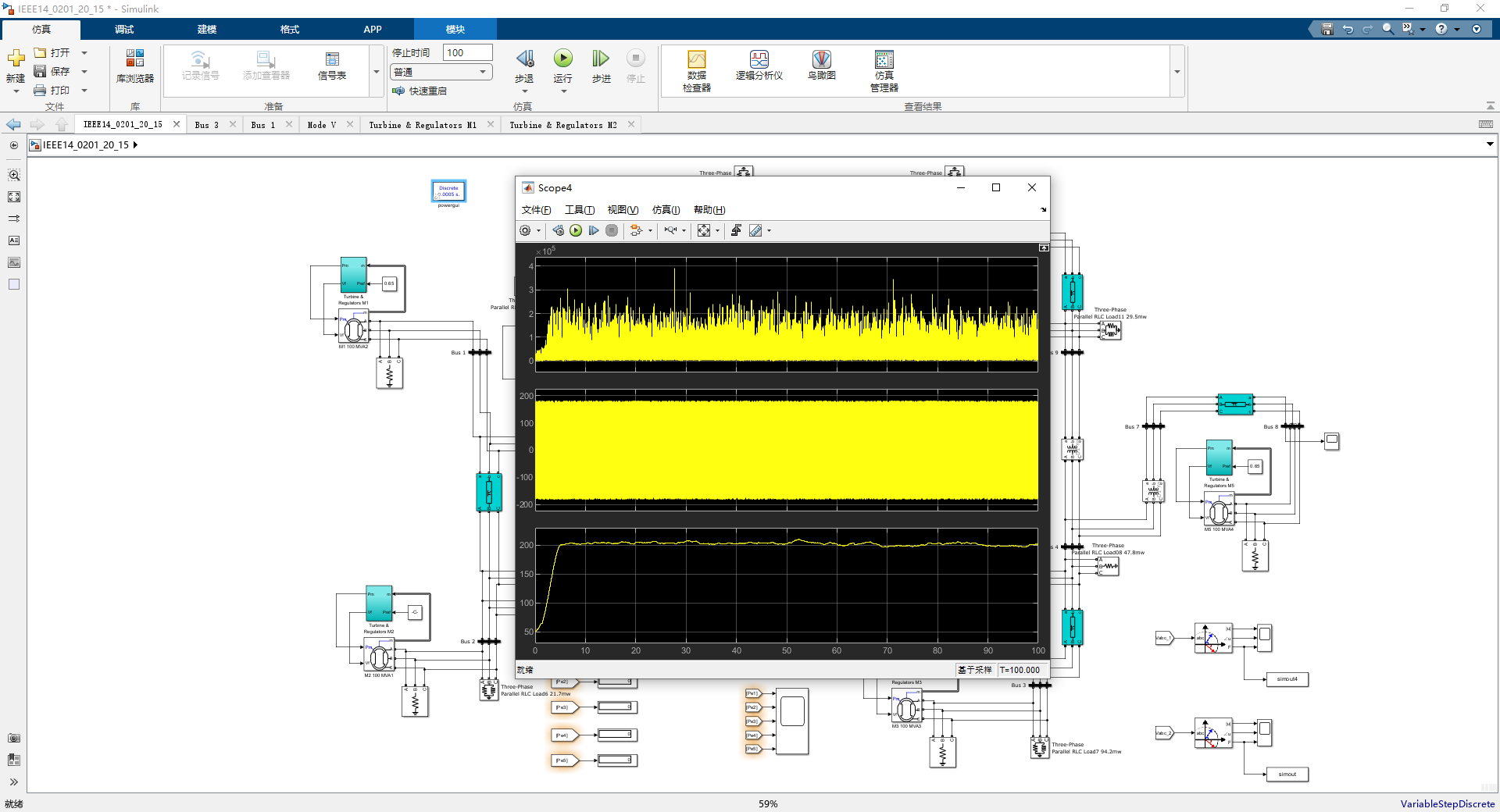
Task: Close the Mode V tab
Action: [350, 124]
